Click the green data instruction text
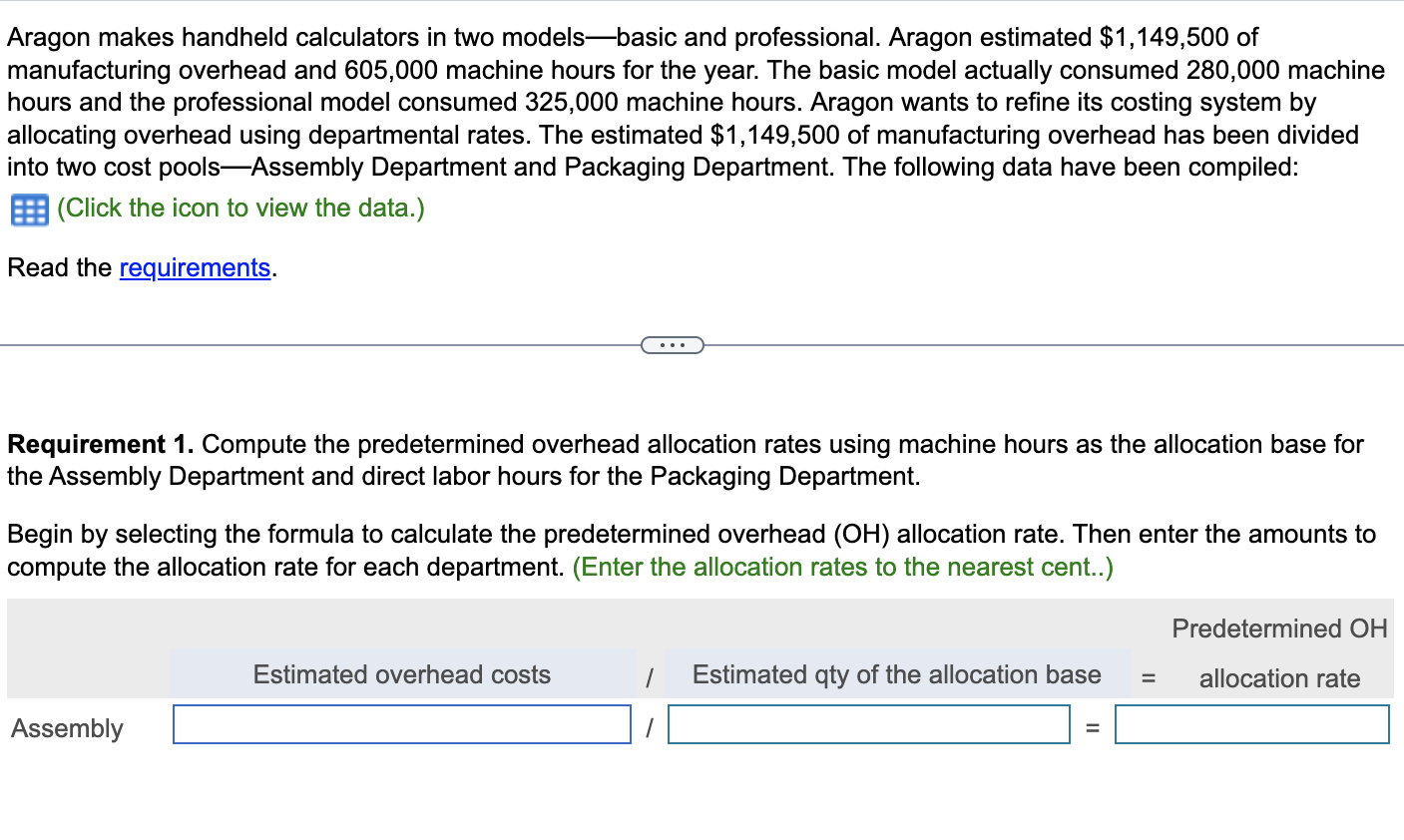 [x=239, y=209]
